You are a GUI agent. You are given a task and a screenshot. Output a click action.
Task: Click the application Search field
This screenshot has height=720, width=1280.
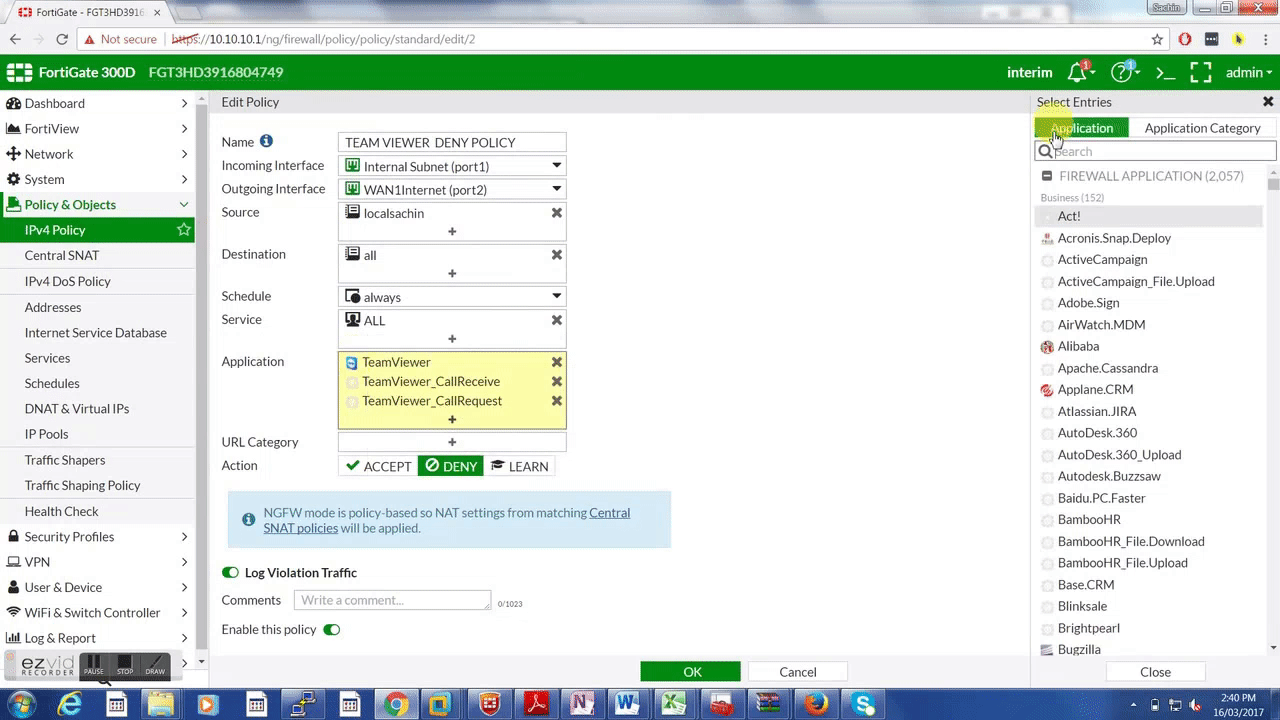1160,152
